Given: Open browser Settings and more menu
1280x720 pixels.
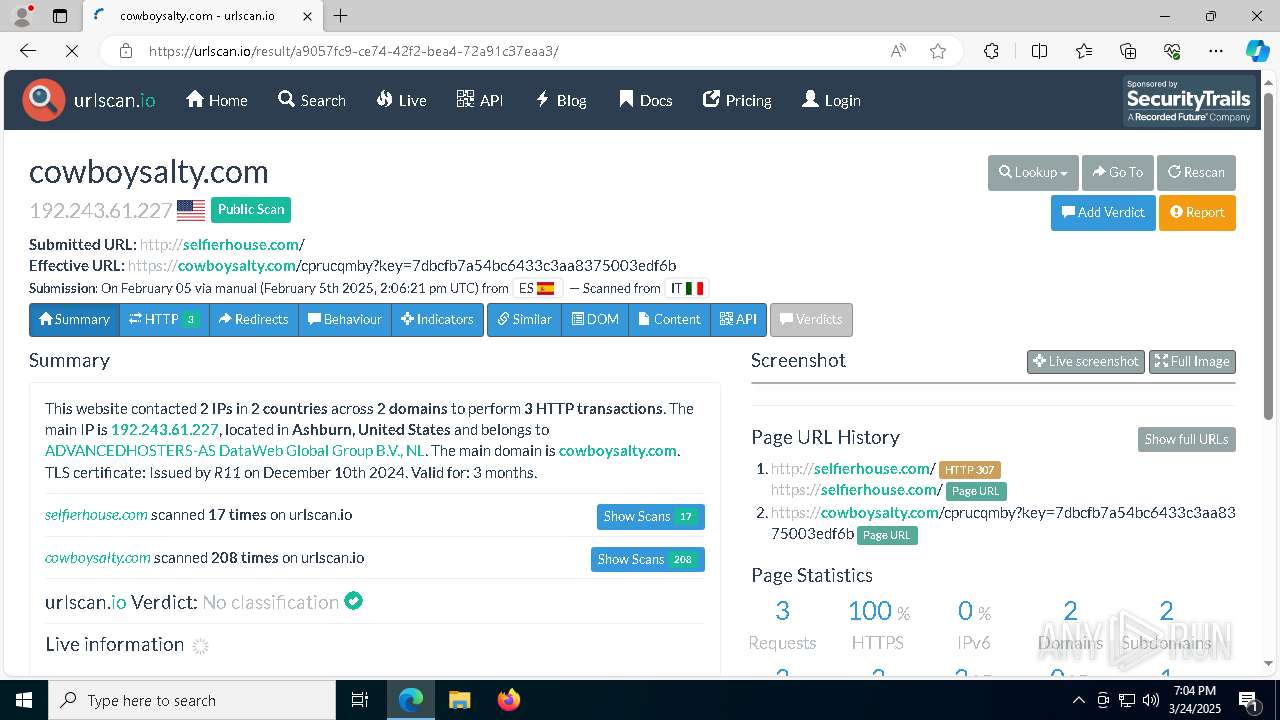Looking at the screenshot, I should [x=1216, y=51].
